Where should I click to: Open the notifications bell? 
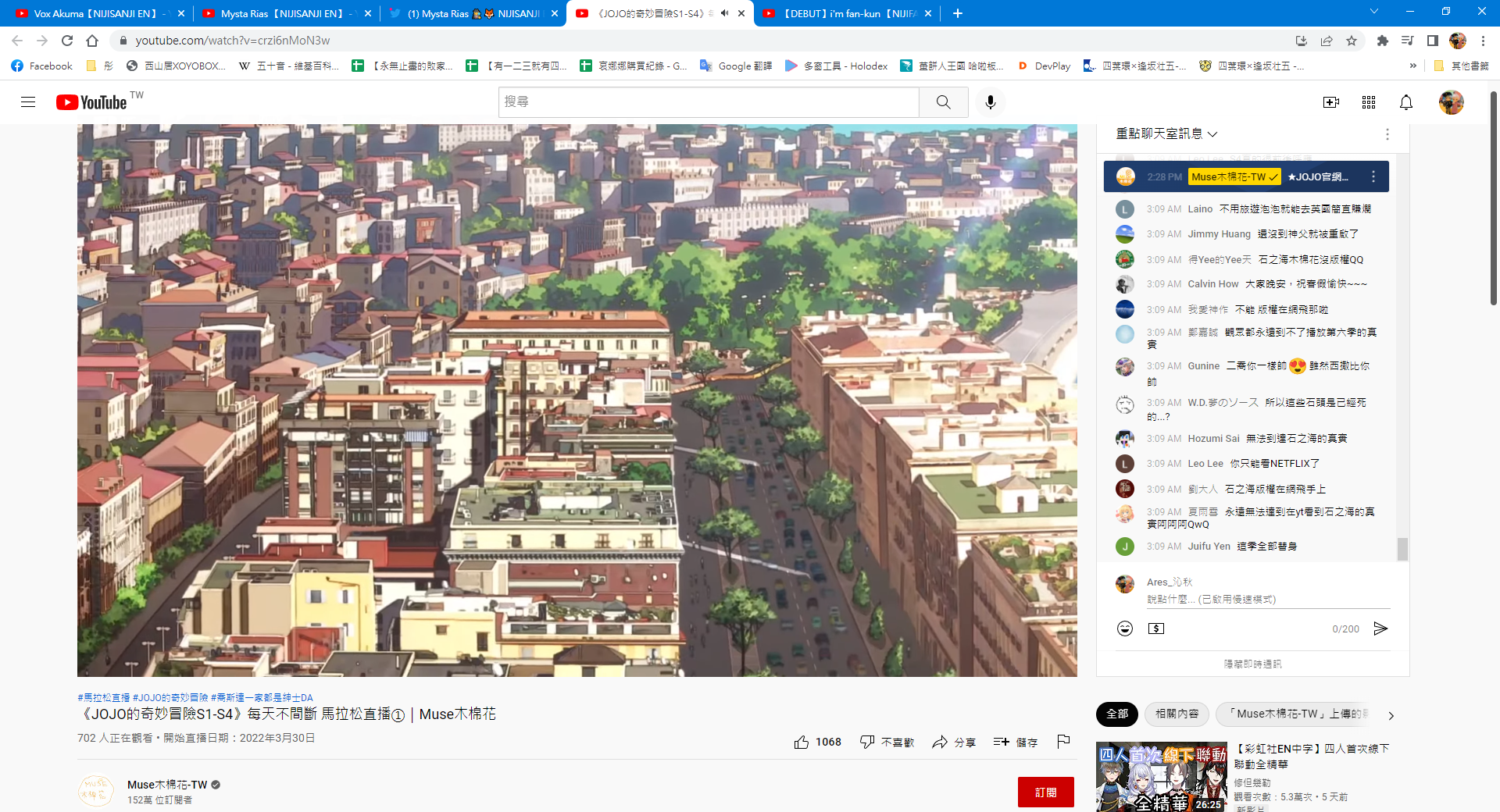1406,102
